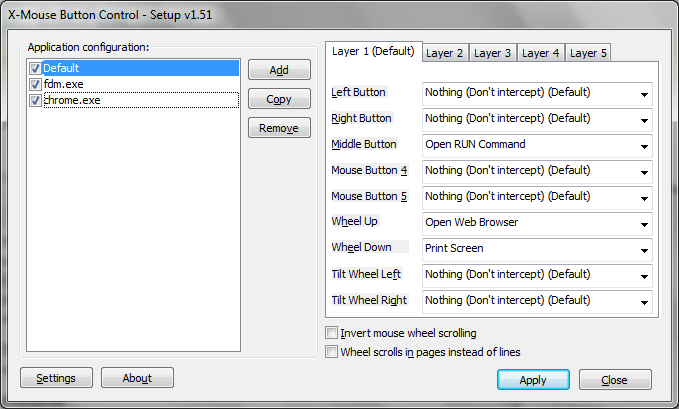Viewport: 679px width, 409px height.
Task: Select the chrome.exe entry in list
Action: (x=72, y=101)
